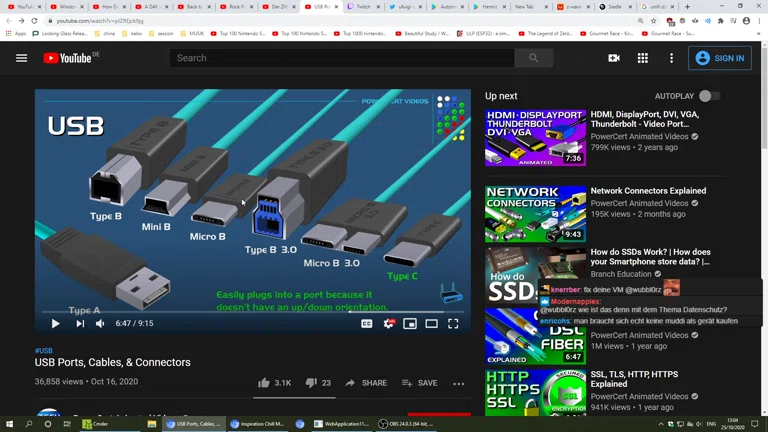This screenshot has width=768, height=432.
Task: Open the video player settings gear
Action: point(388,324)
